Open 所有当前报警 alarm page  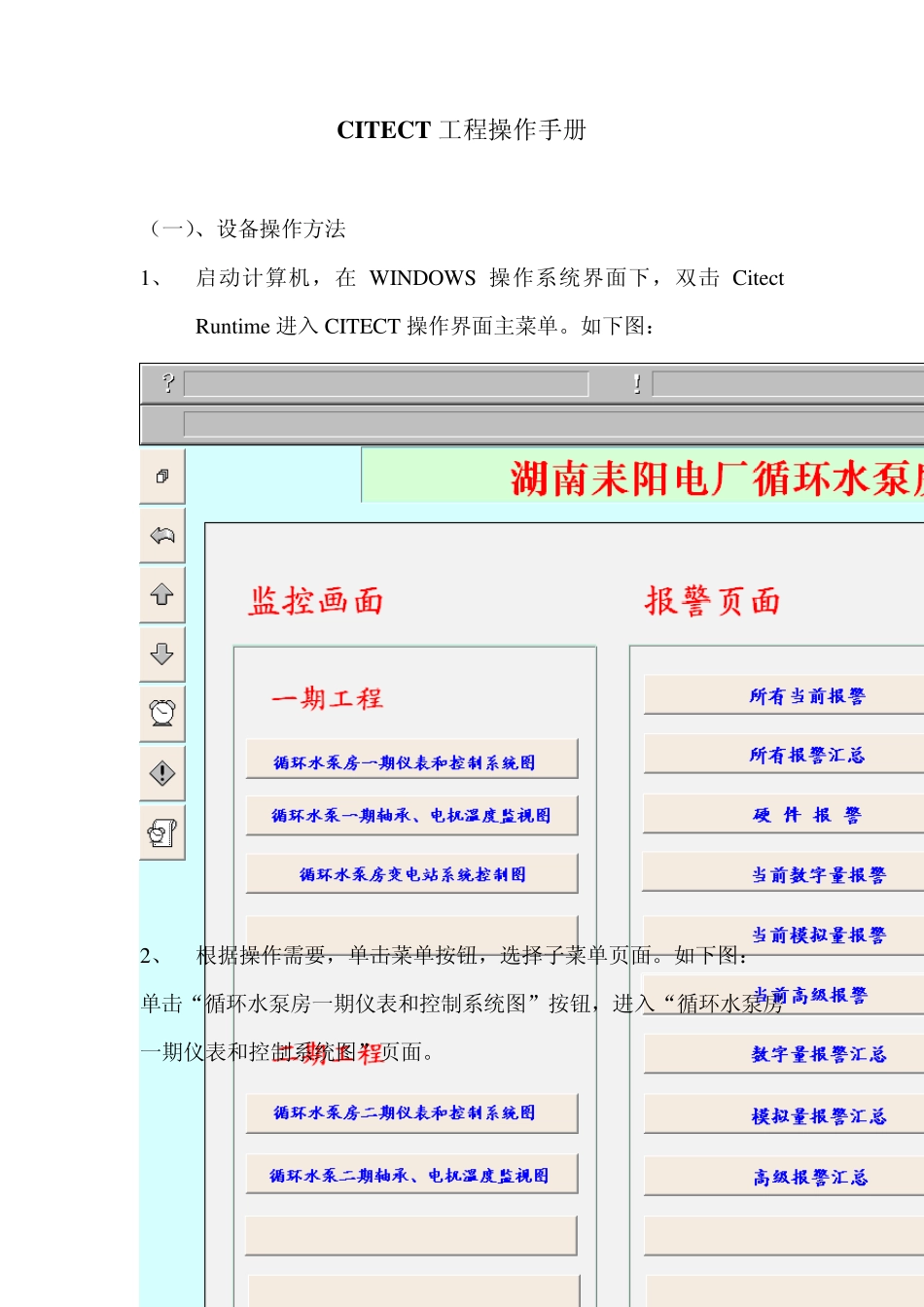coord(784,695)
